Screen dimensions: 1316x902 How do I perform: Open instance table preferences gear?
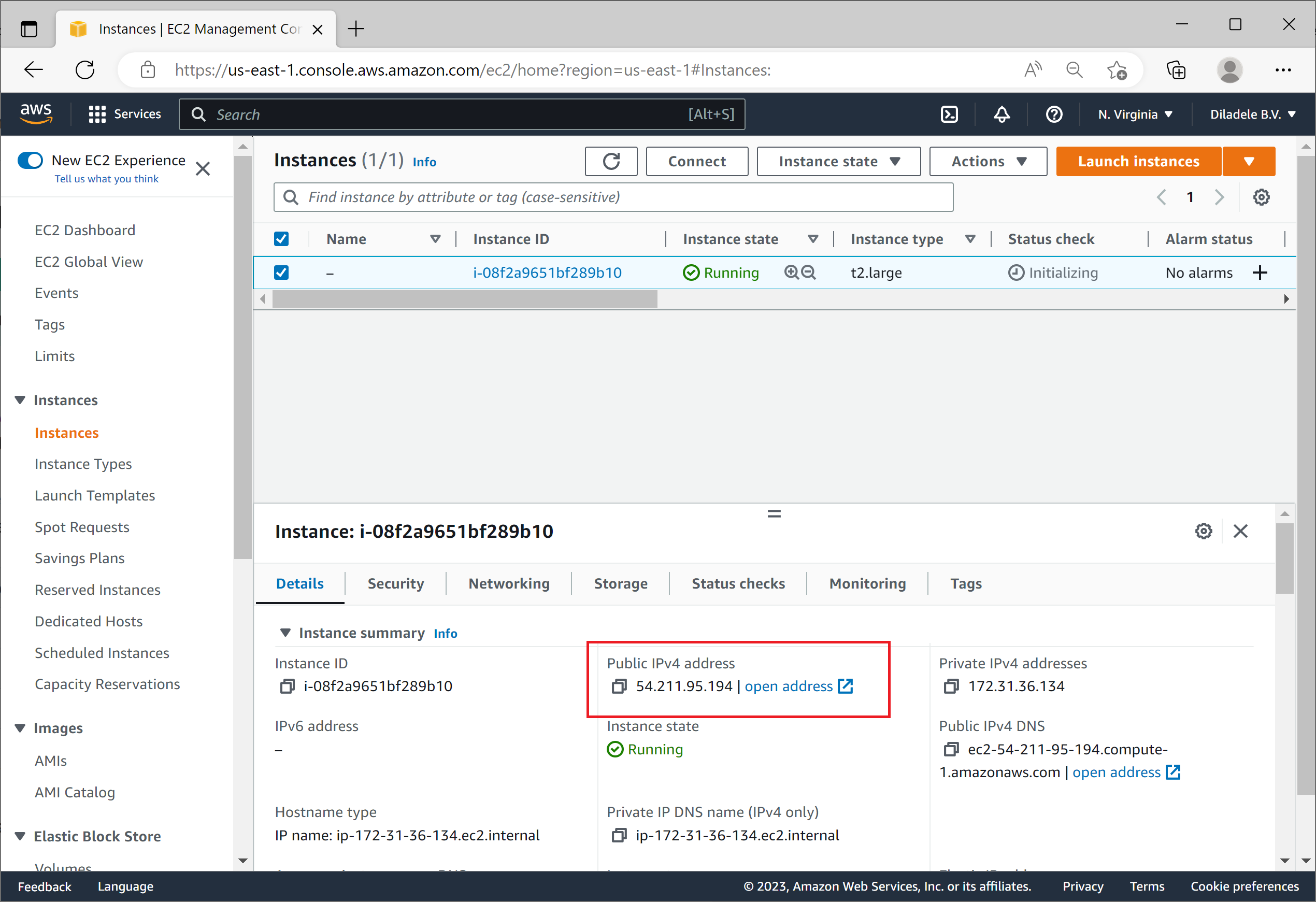coord(1261,197)
